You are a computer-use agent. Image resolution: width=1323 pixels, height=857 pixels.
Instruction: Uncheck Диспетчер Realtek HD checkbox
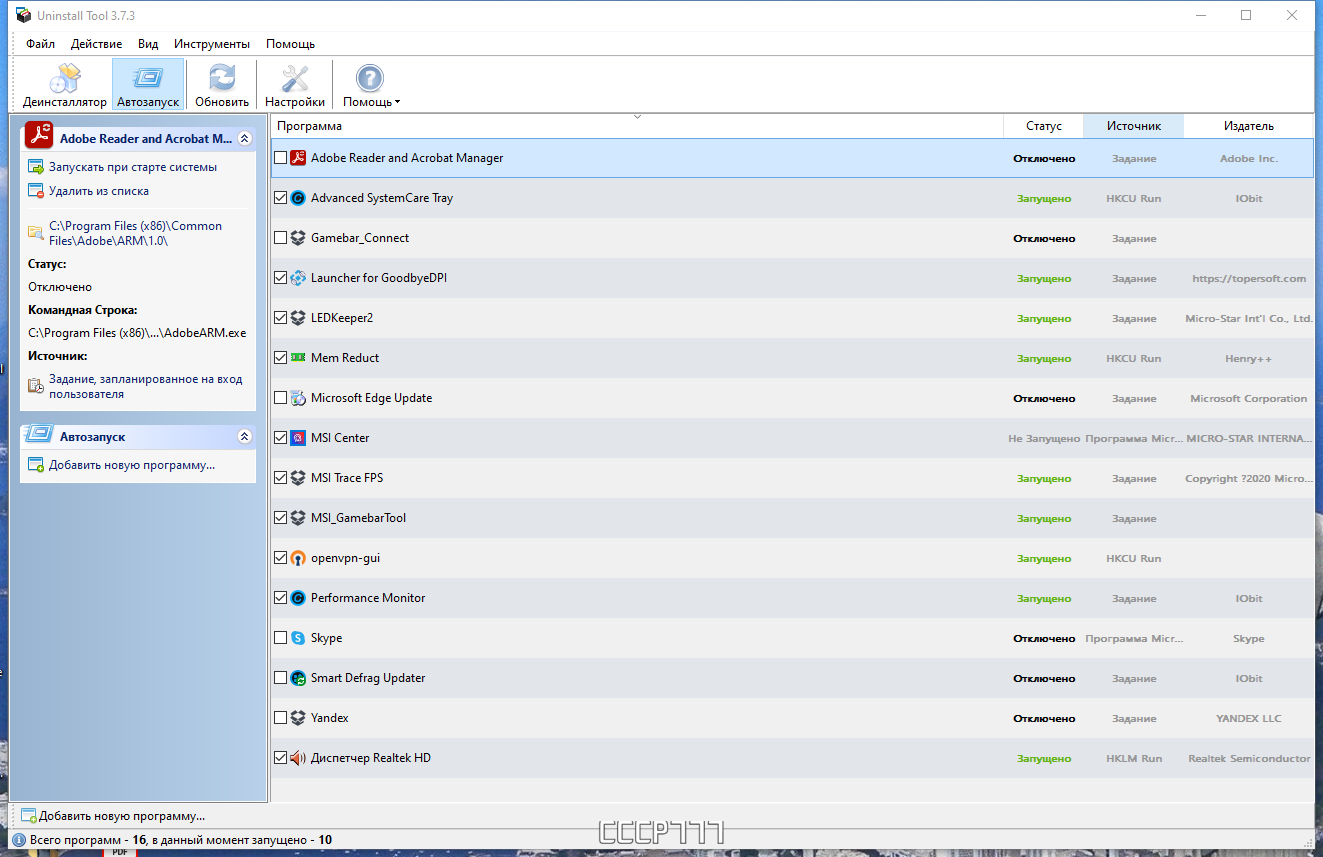click(x=280, y=758)
